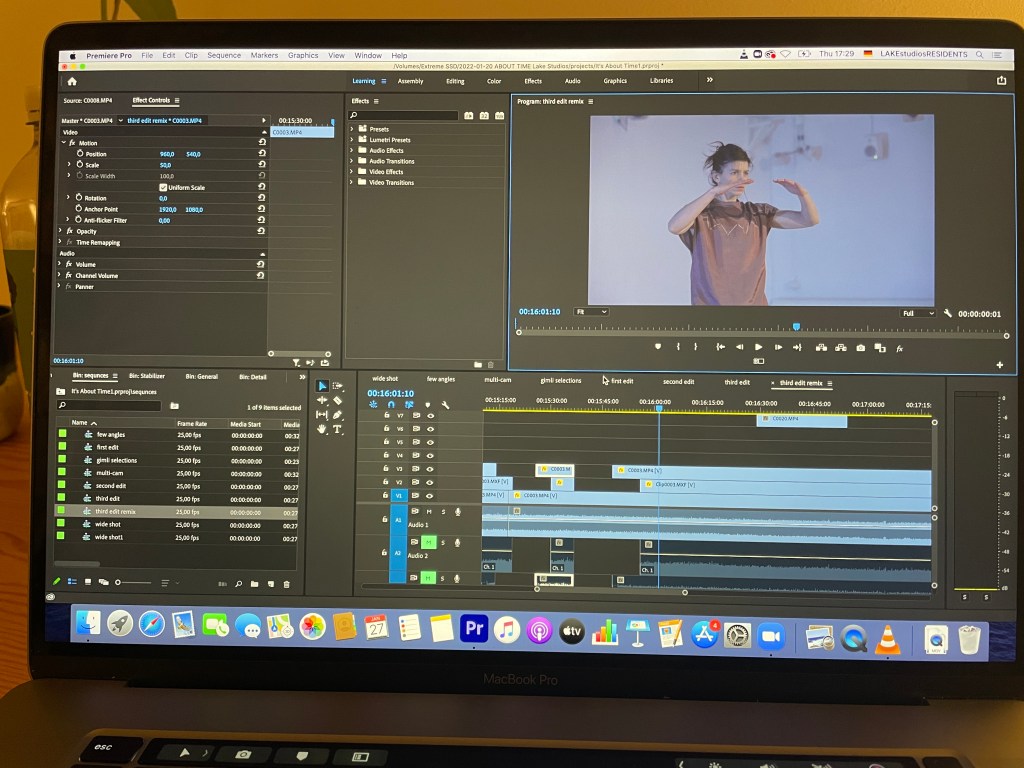Switch to the Color workspace tab
This screenshot has height=768, width=1024.
coord(494,81)
